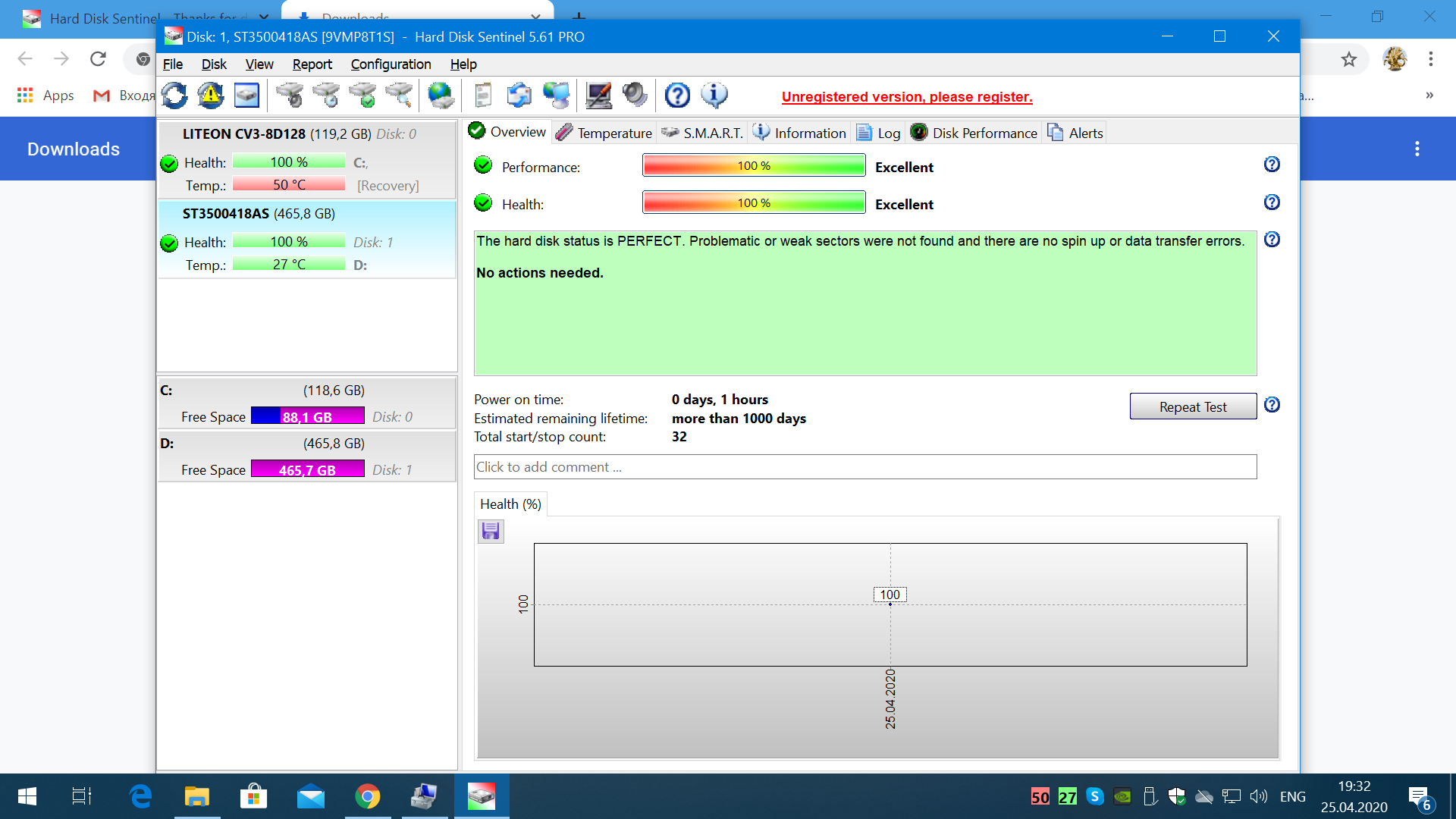Click the save icon above health graph
The height and width of the screenshot is (819, 1456).
tap(491, 531)
